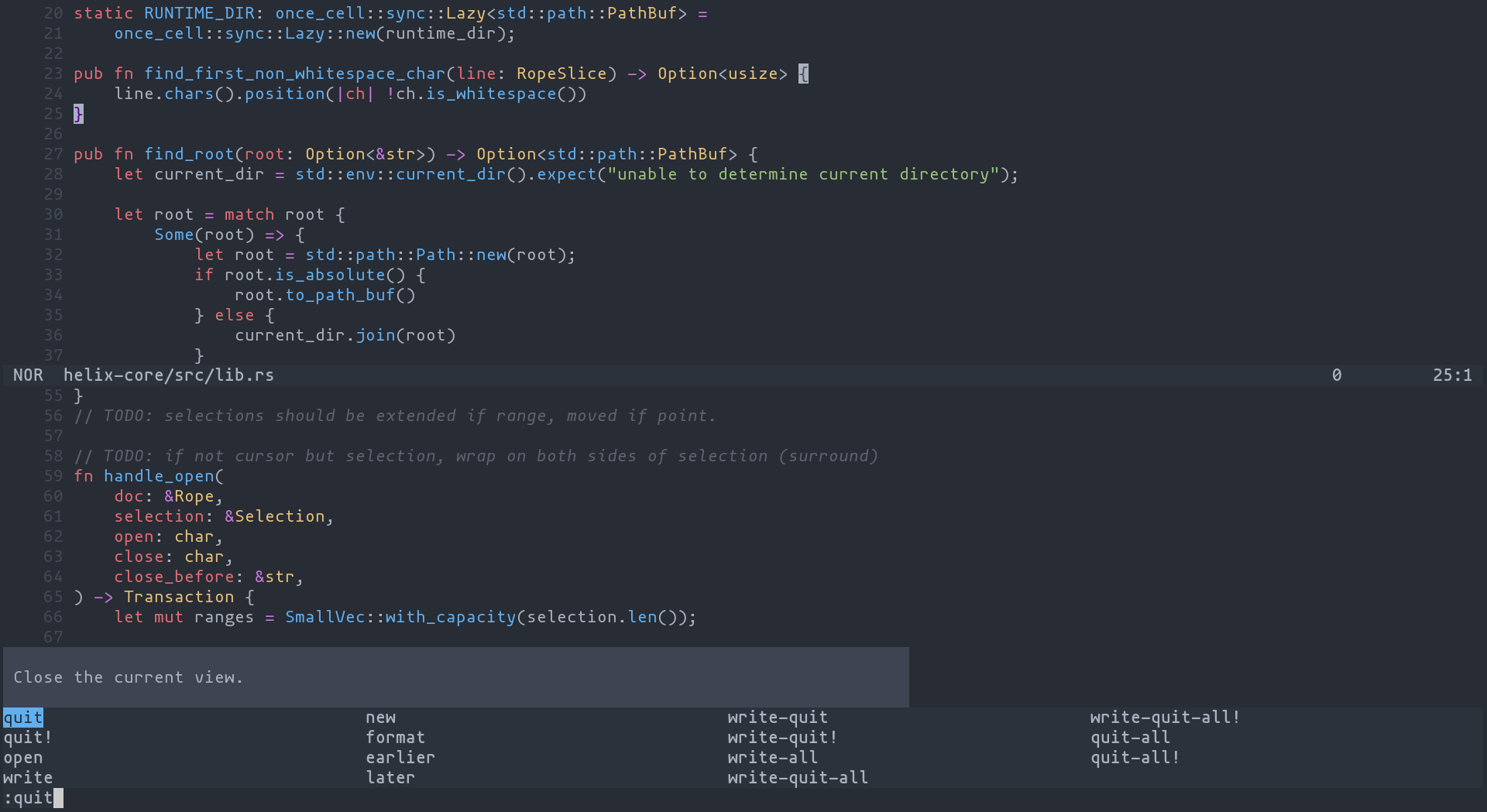
Task: Pick the 'write-quit-all!' completion option
Action: click(1165, 718)
